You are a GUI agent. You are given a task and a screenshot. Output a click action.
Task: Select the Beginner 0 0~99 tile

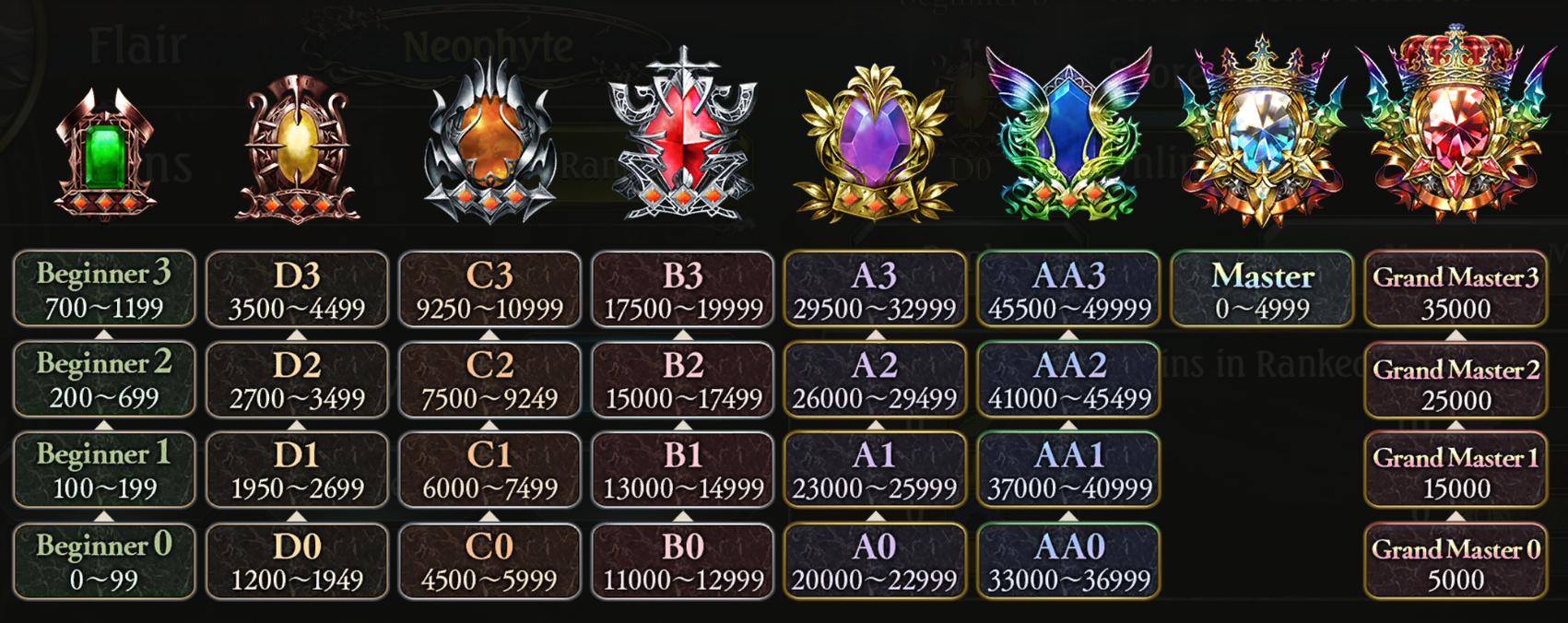click(104, 561)
